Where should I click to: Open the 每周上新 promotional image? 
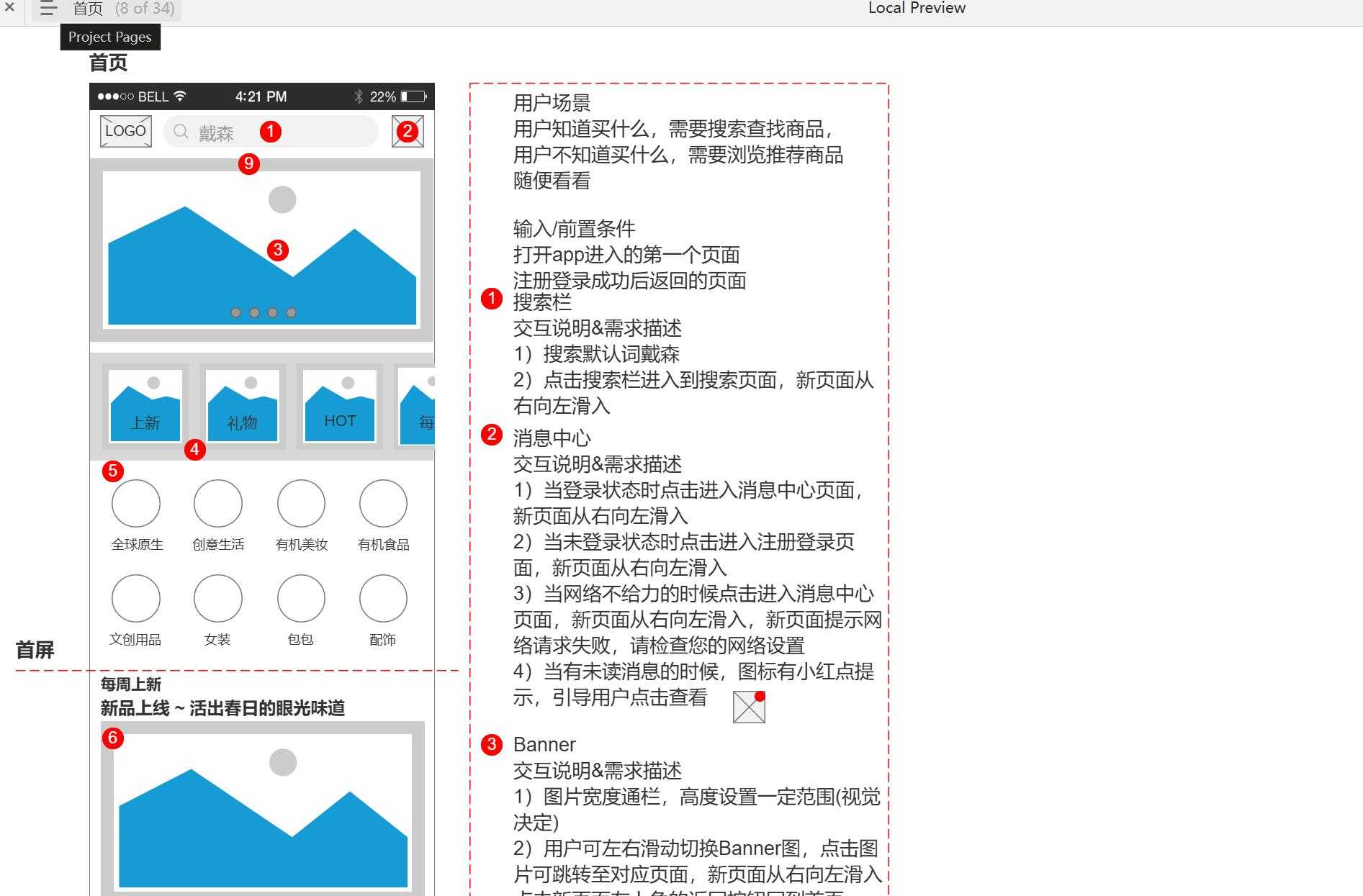coord(263,810)
